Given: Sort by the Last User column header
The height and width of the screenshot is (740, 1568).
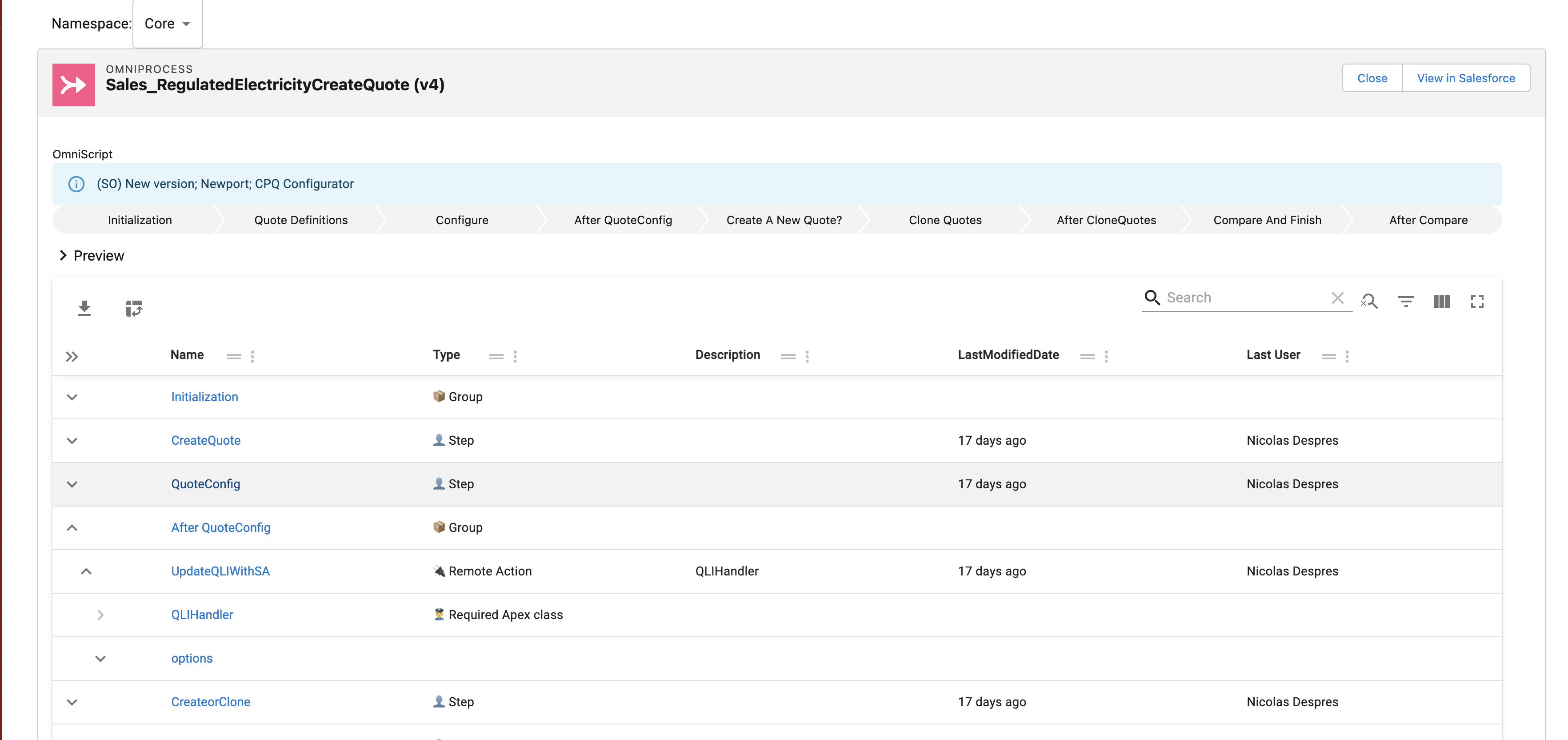Looking at the screenshot, I should pyautogui.click(x=1273, y=354).
